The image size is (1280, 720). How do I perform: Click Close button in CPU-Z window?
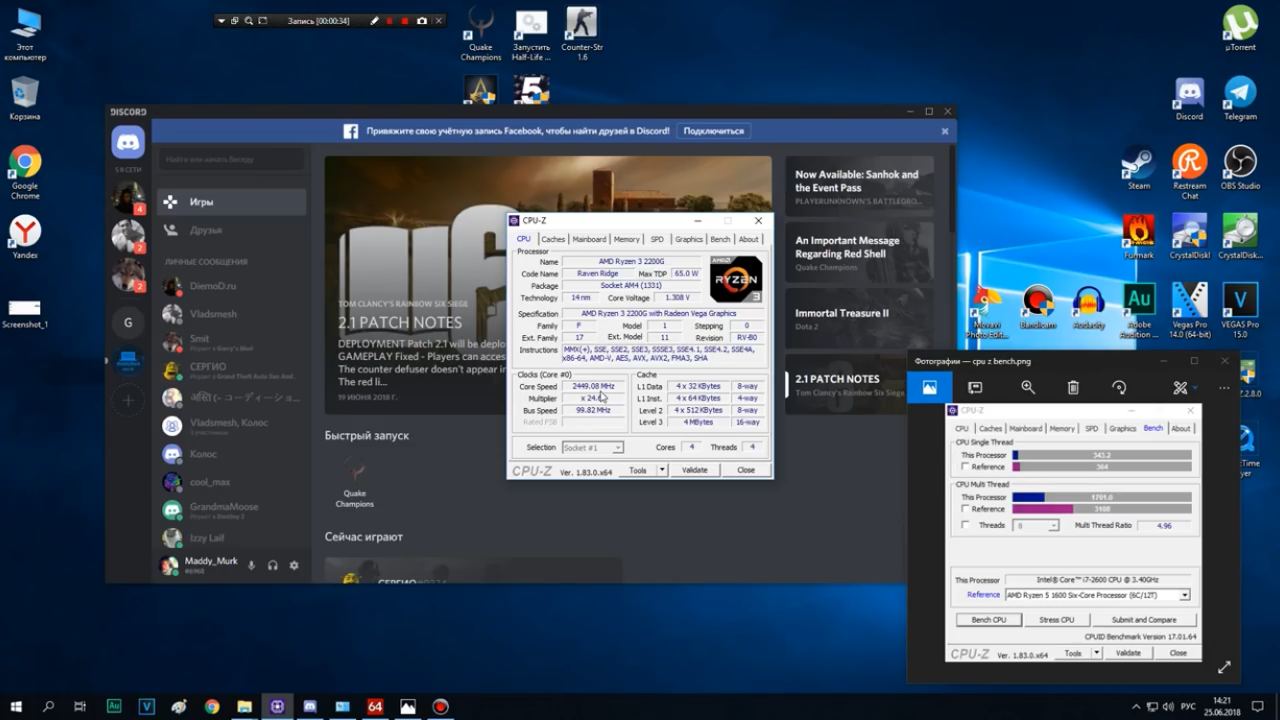[746, 470]
